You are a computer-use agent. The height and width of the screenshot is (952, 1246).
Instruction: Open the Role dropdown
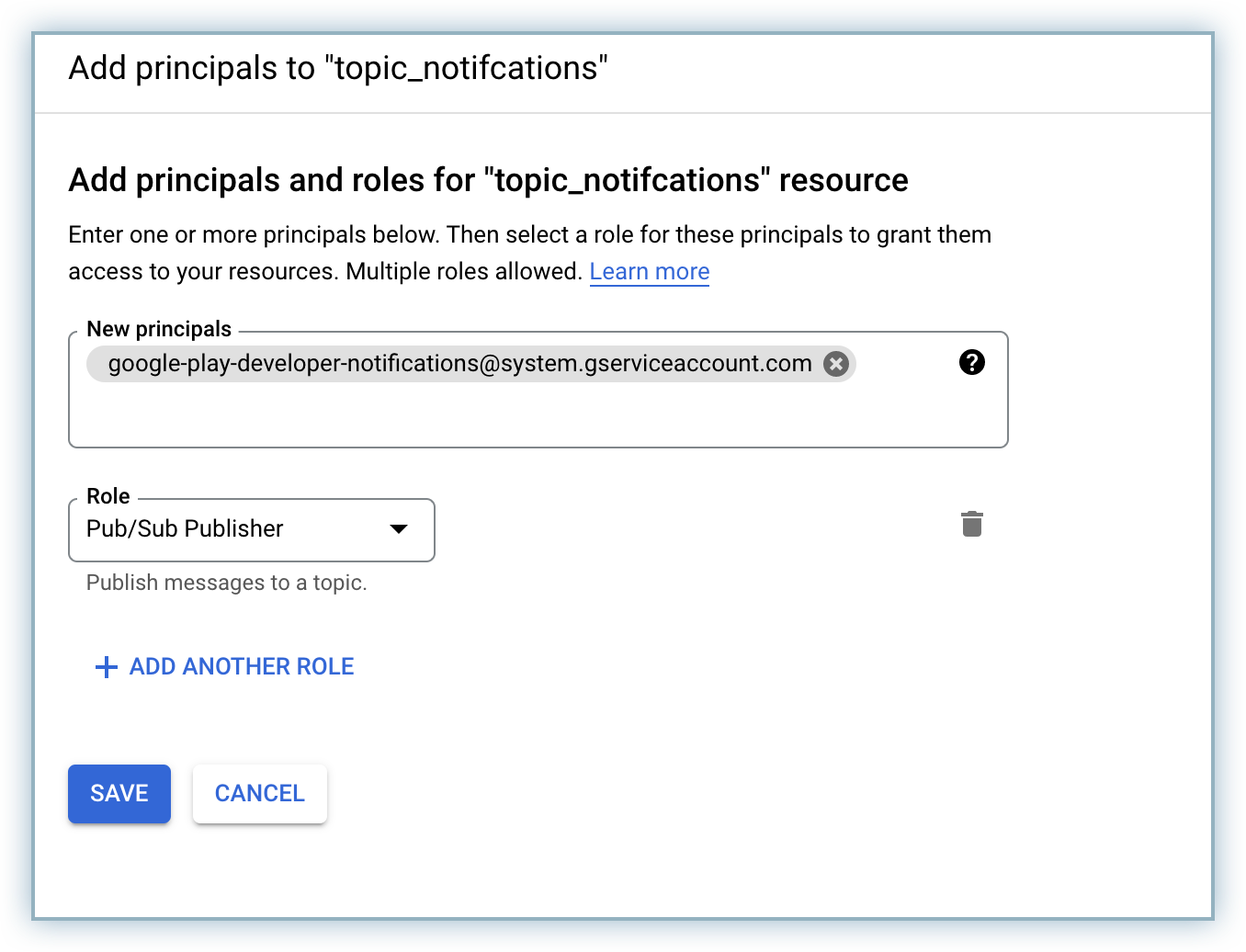click(x=251, y=529)
